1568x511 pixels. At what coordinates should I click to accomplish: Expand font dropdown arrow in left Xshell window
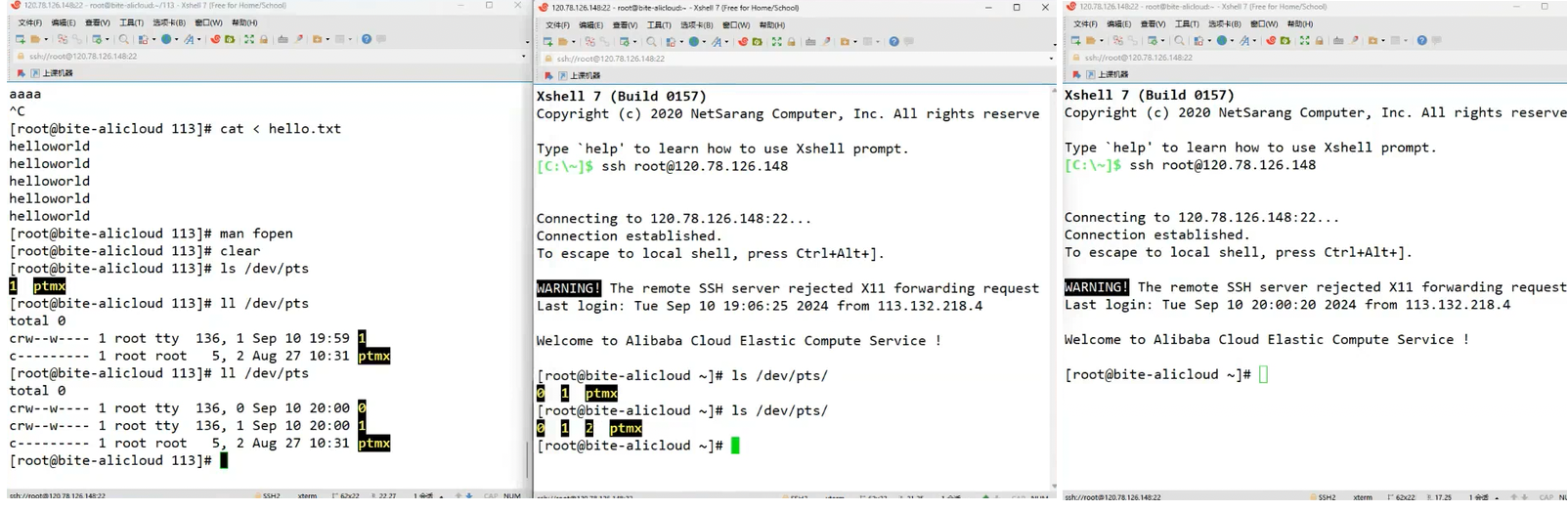click(198, 39)
